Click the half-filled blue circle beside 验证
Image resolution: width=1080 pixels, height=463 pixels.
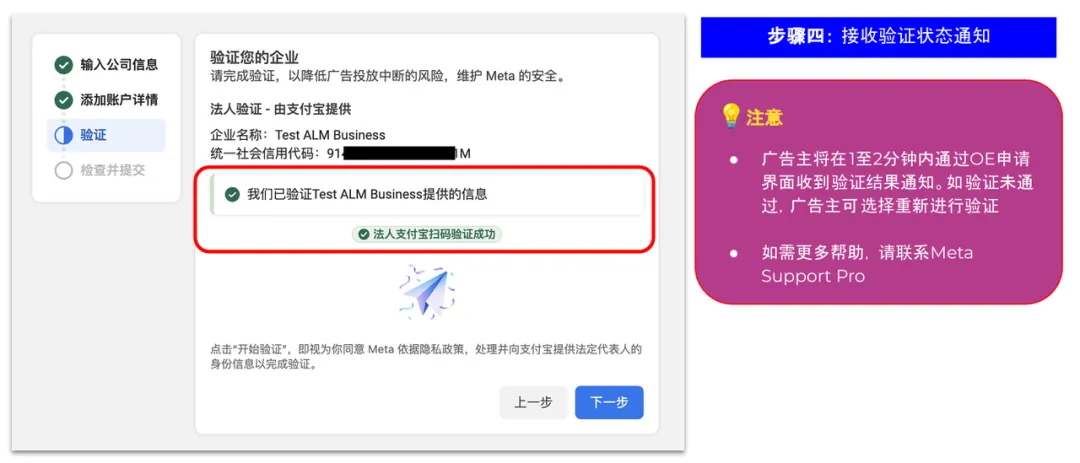coord(63,136)
